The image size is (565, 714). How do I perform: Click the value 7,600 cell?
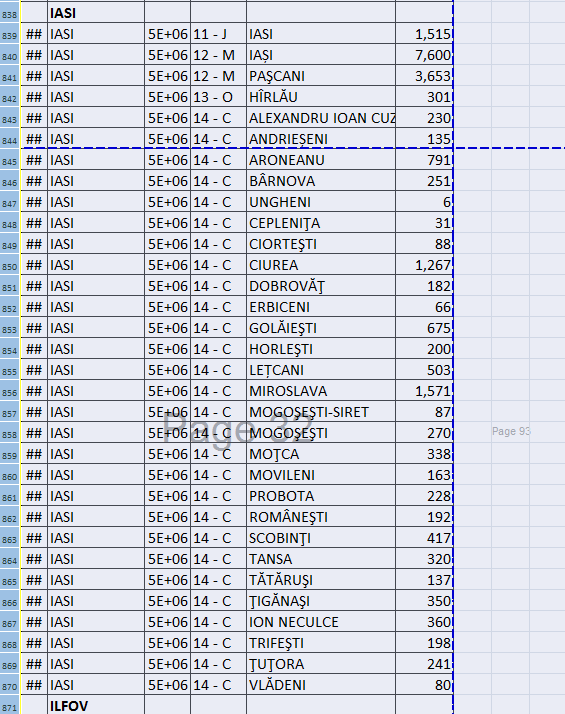point(424,55)
